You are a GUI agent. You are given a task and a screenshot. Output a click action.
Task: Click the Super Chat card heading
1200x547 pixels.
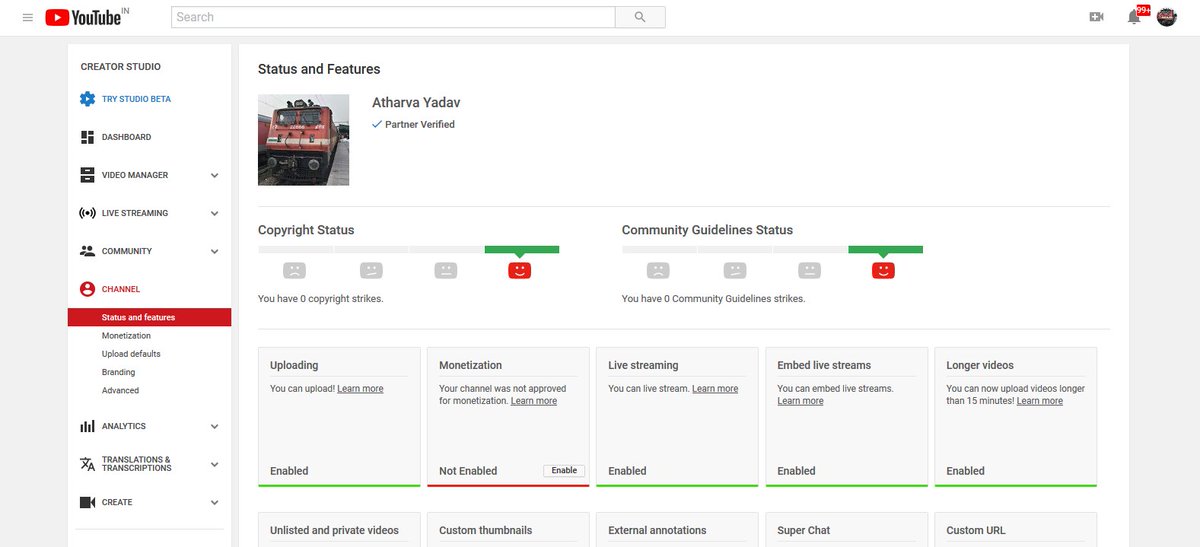click(804, 530)
